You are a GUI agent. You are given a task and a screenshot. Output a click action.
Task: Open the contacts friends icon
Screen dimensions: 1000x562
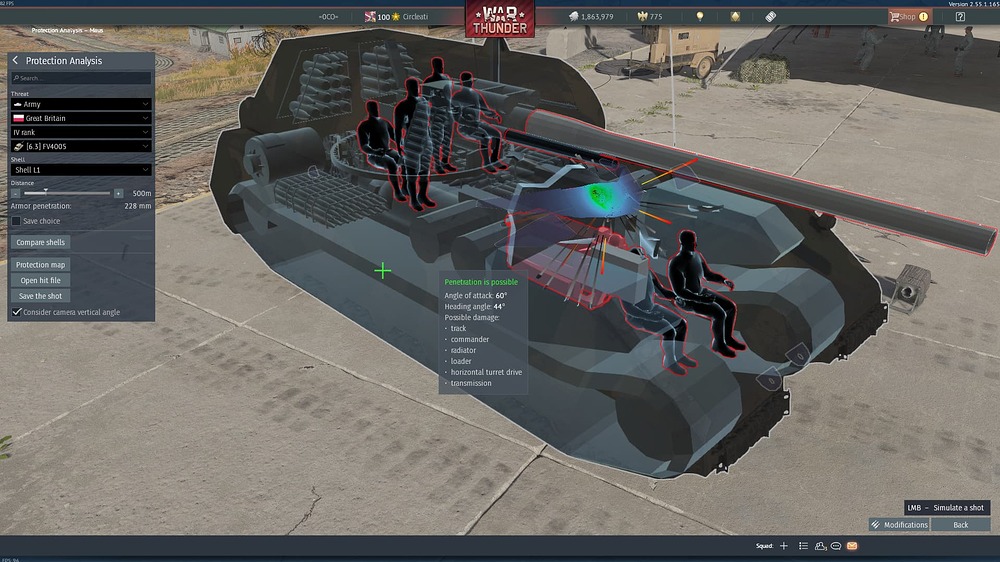820,546
